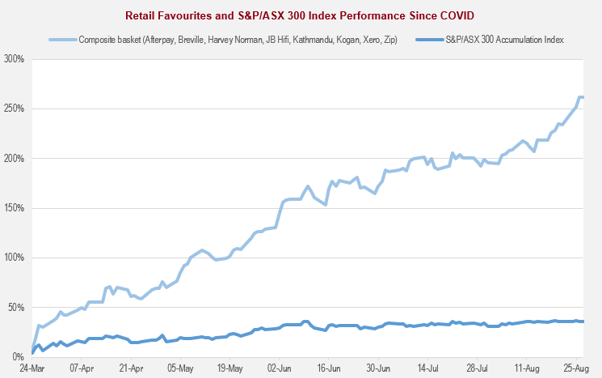The image size is (602, 378).
Task: Select the S&P/ASX 300 Accumulation Index legend label
Action: click(504, 40)
